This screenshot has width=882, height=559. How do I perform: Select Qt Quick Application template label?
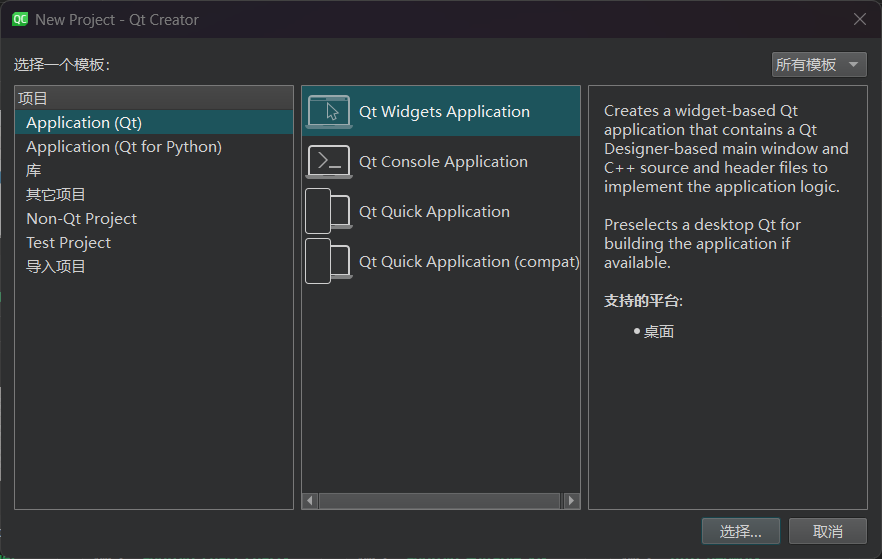point(434,212)
